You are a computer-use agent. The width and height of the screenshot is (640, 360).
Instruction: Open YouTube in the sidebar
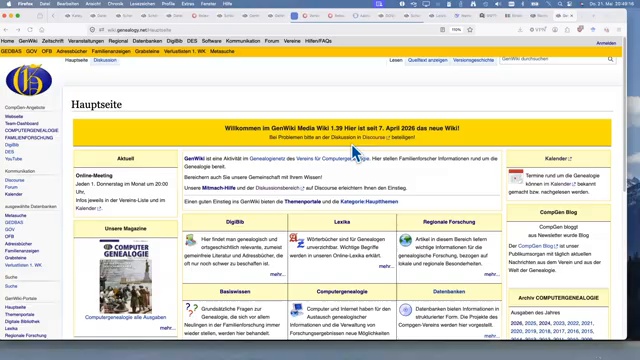pyautogui.click(x=13, y=159)
